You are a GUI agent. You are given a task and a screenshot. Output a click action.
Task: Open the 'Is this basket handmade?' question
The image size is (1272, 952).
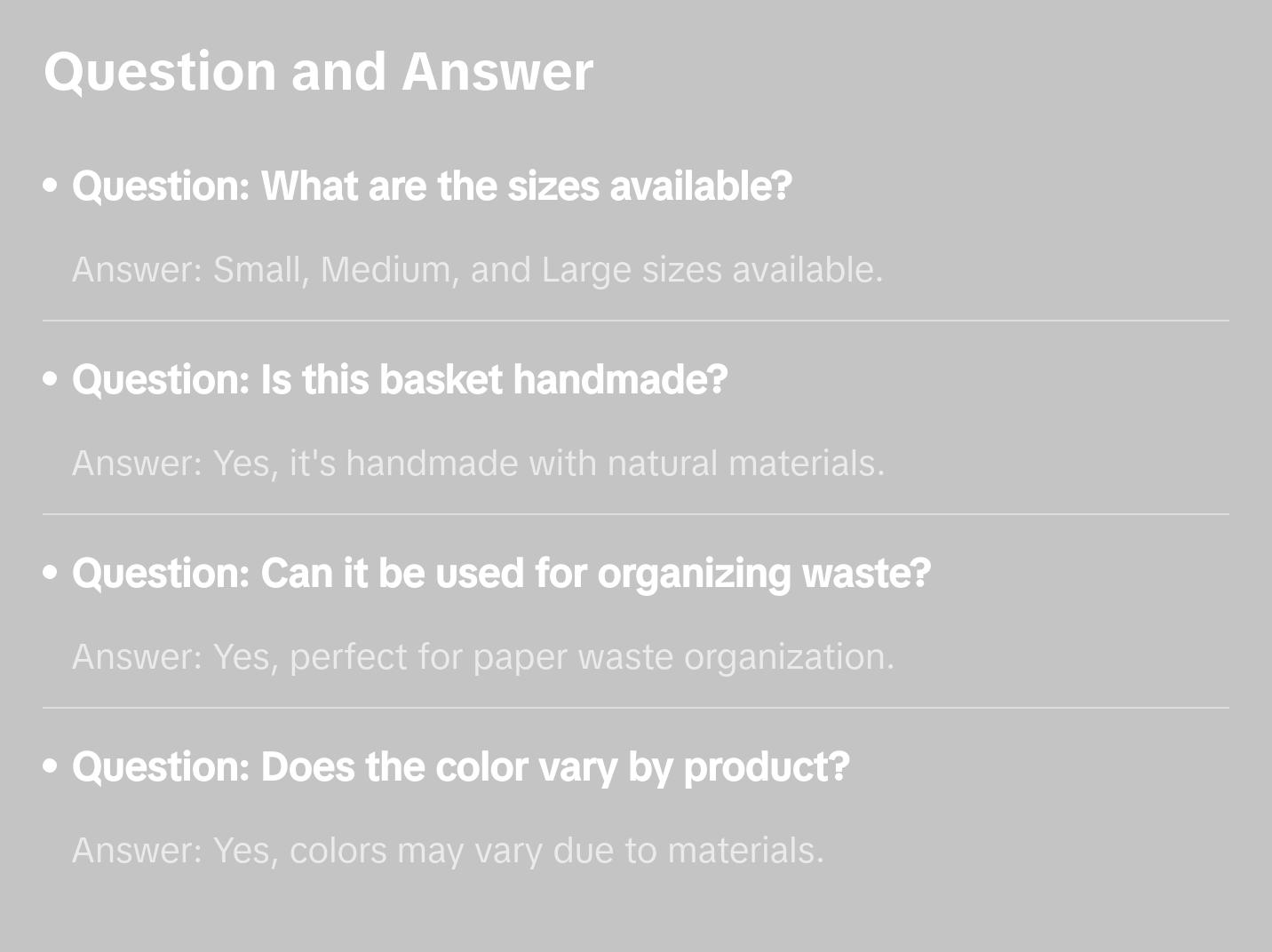[x=400, y=380]
